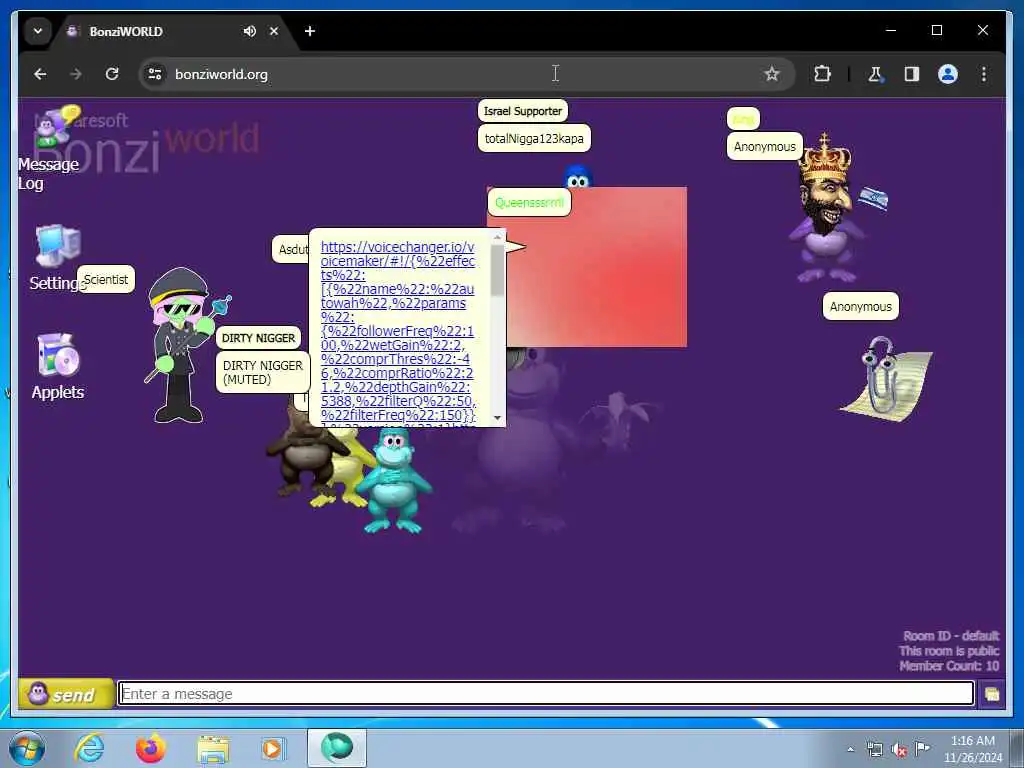
Task: Open Chrome Labs flask icon
Action: tap(875, 74)
